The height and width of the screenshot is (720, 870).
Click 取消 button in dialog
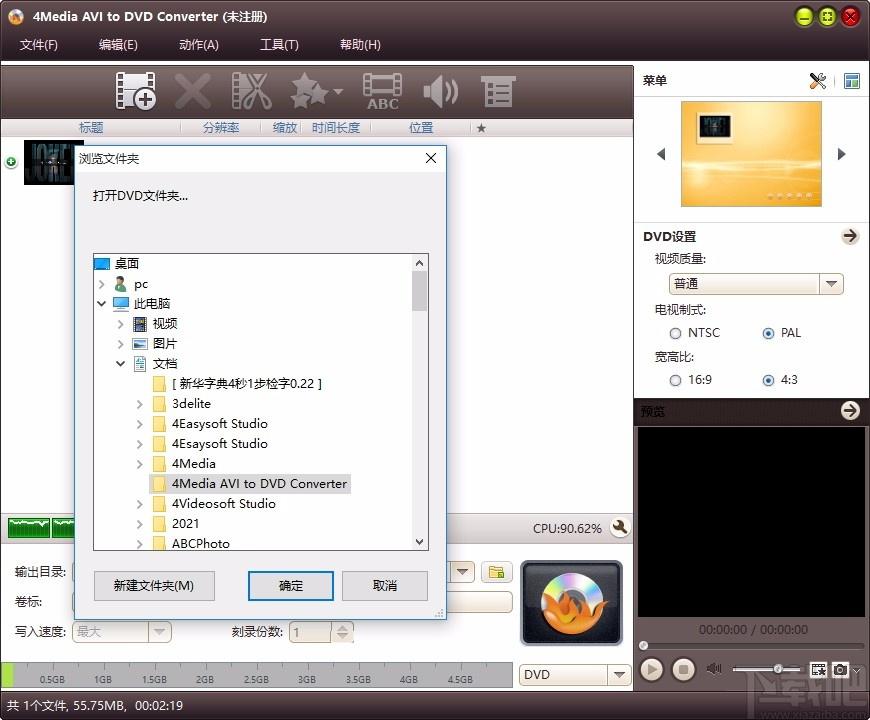[385, 586]
